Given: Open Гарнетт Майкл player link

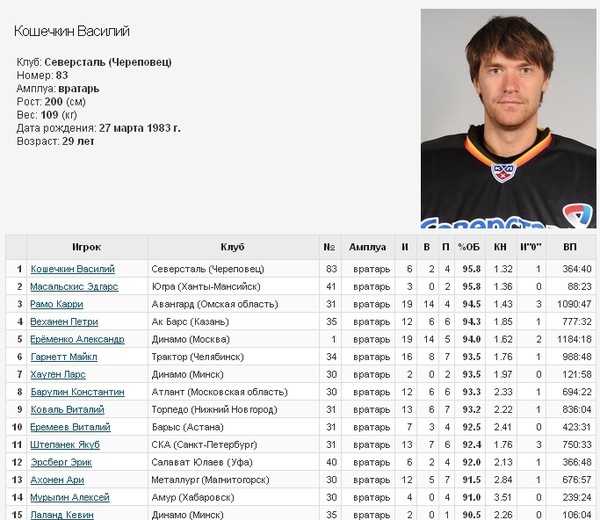Looking at the screenshot, I should pos(64,357).
